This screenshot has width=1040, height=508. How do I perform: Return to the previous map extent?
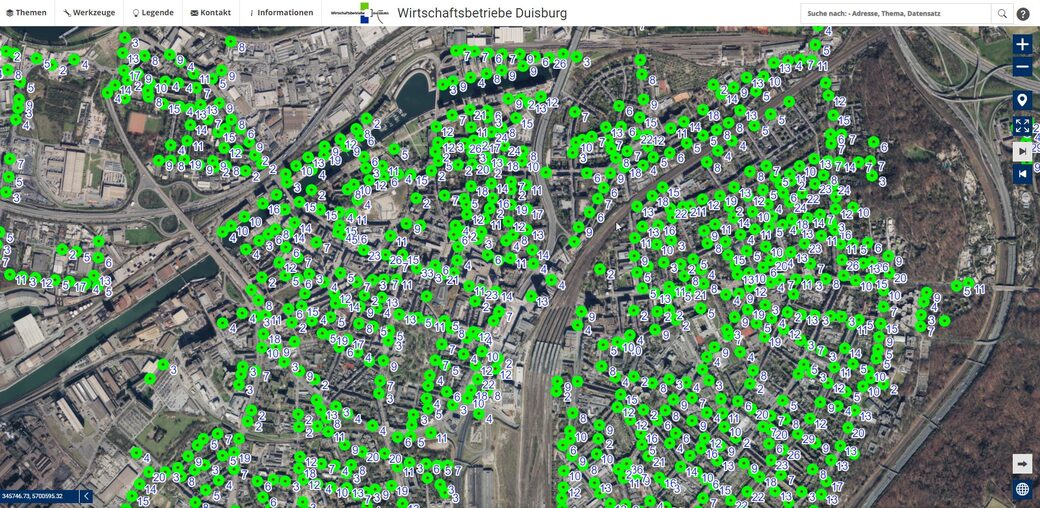coord(1022,175)
